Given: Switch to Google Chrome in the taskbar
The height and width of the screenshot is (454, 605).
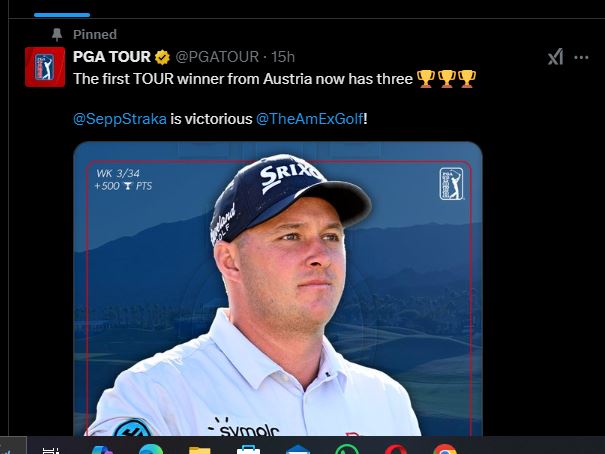Looking at the screenshot, I should point(444,449).
